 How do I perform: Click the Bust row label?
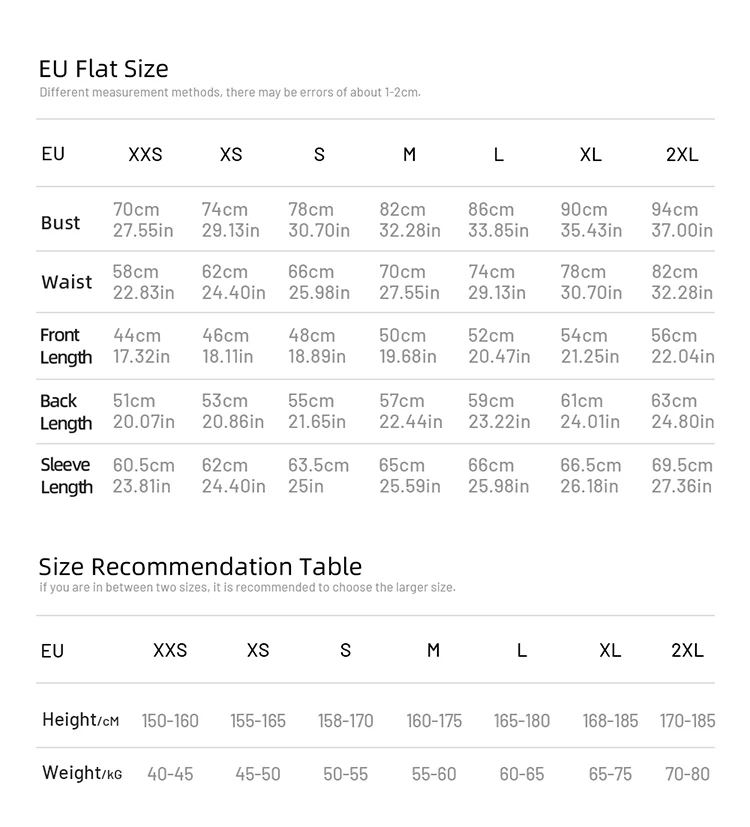(x=61, y=223)
